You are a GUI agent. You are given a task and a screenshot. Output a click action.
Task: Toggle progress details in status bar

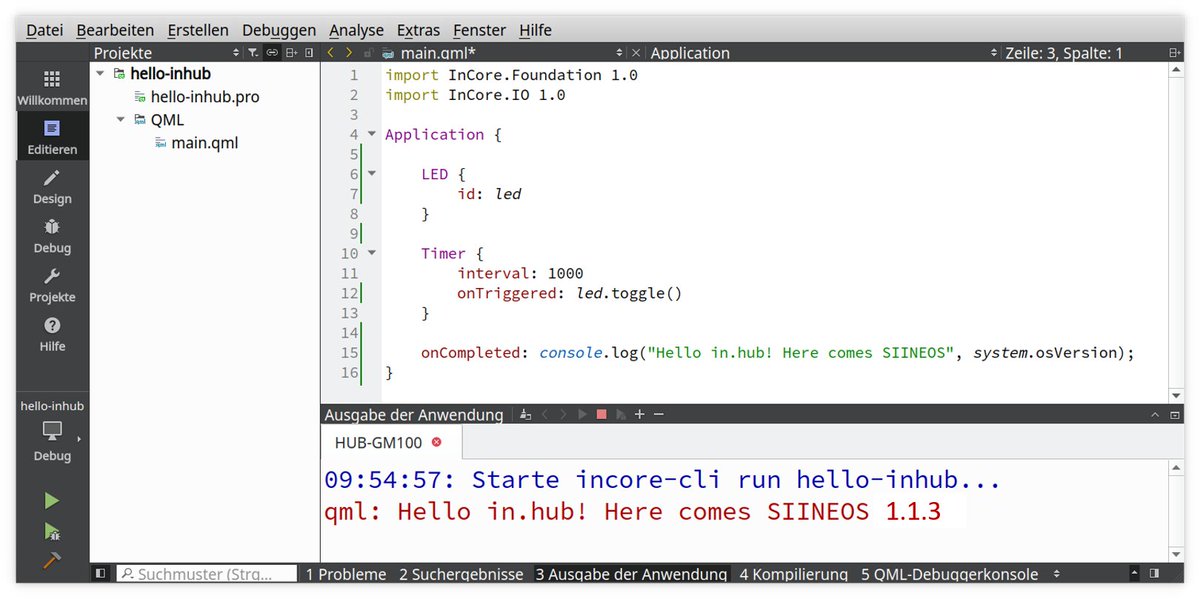(1135, 574)
